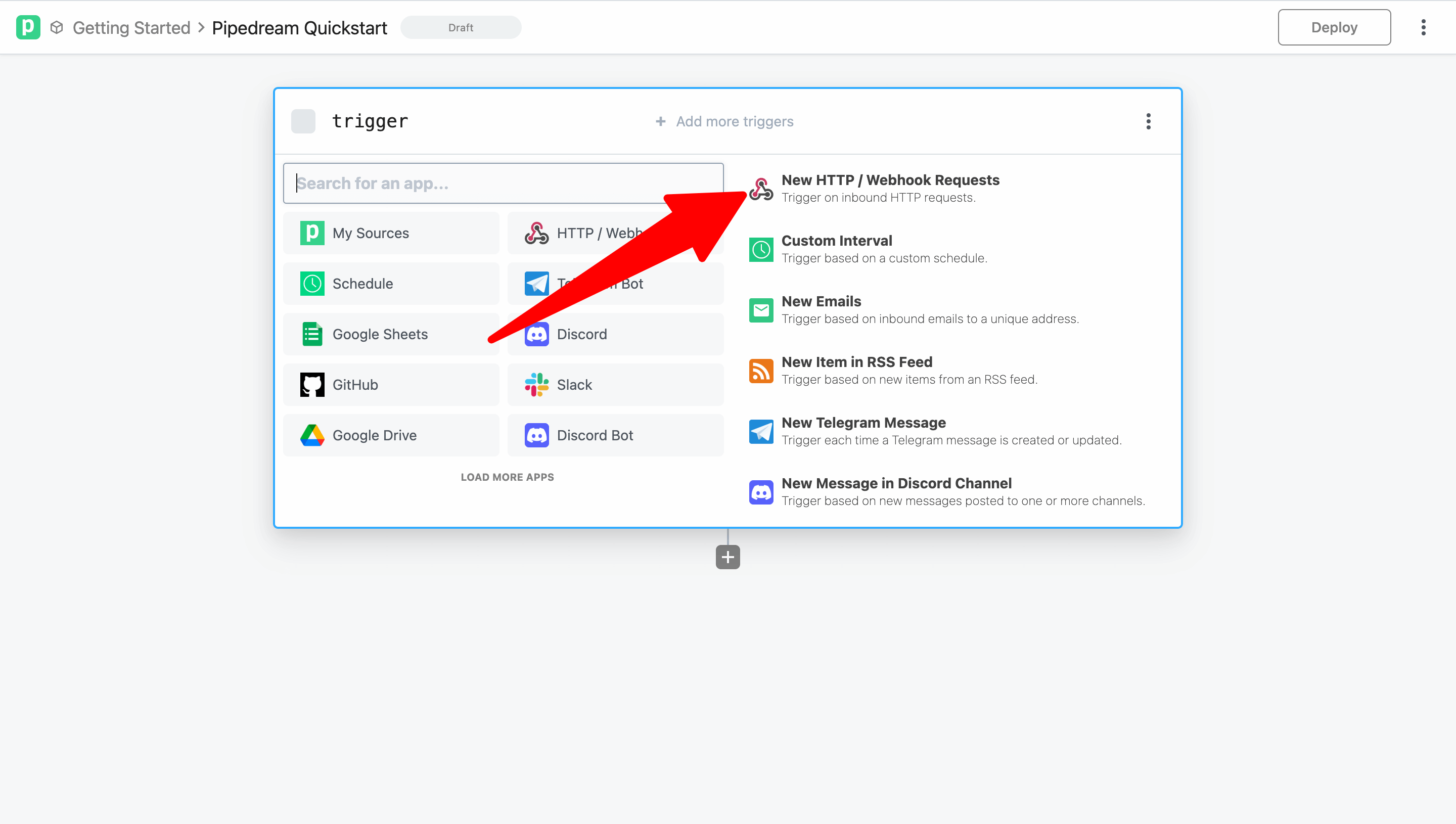Select the Discord app icon
This screenshot has height=824, width=1456.
[x=536, y=334]
